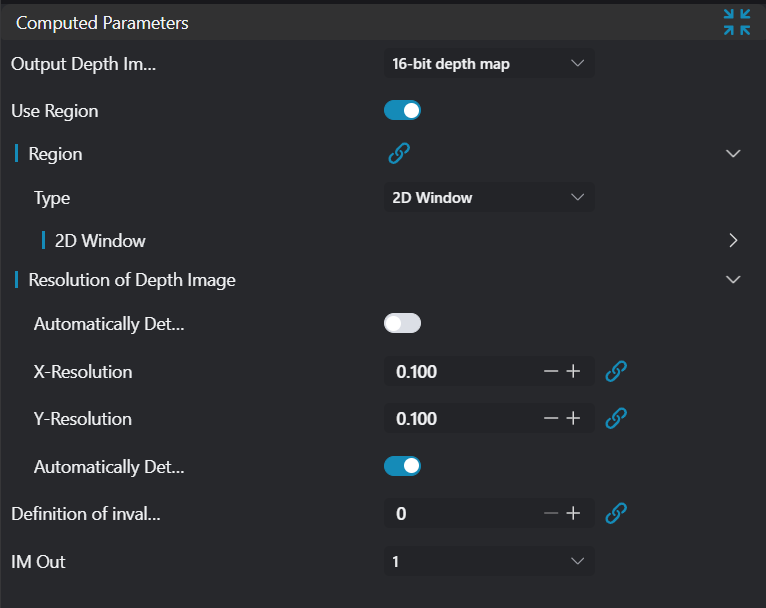Click the link icon next to X-Resolution

point(617,372)
